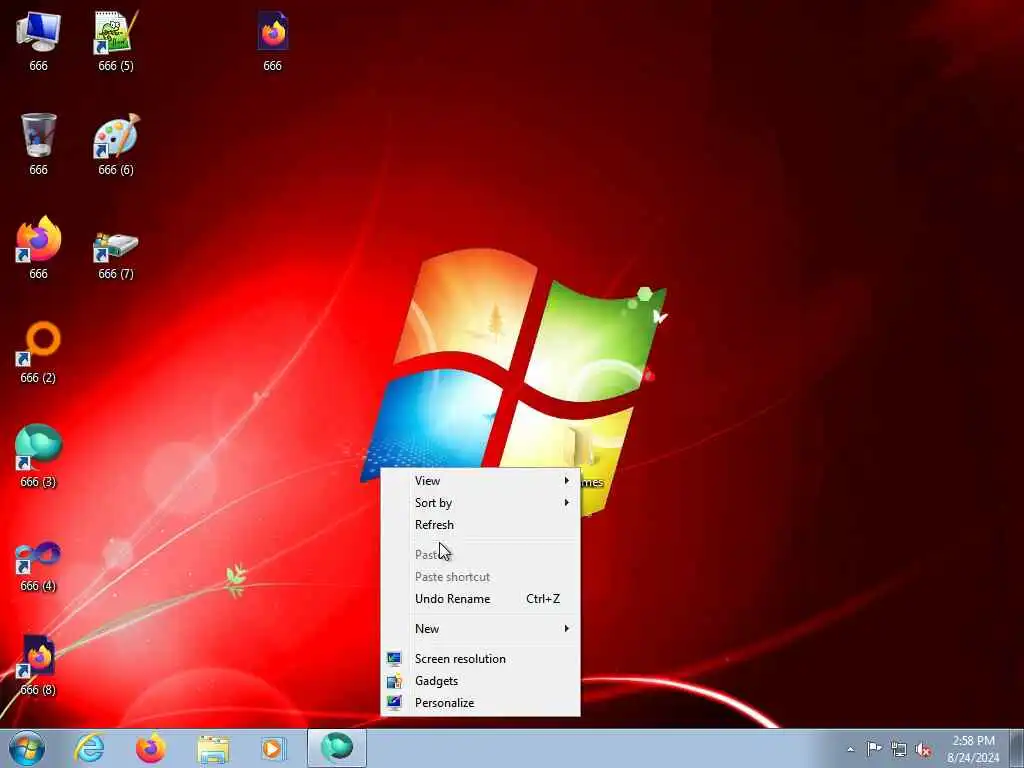Click the muted volume icon in tray
1024x768 pixels.
click(923, 749)
